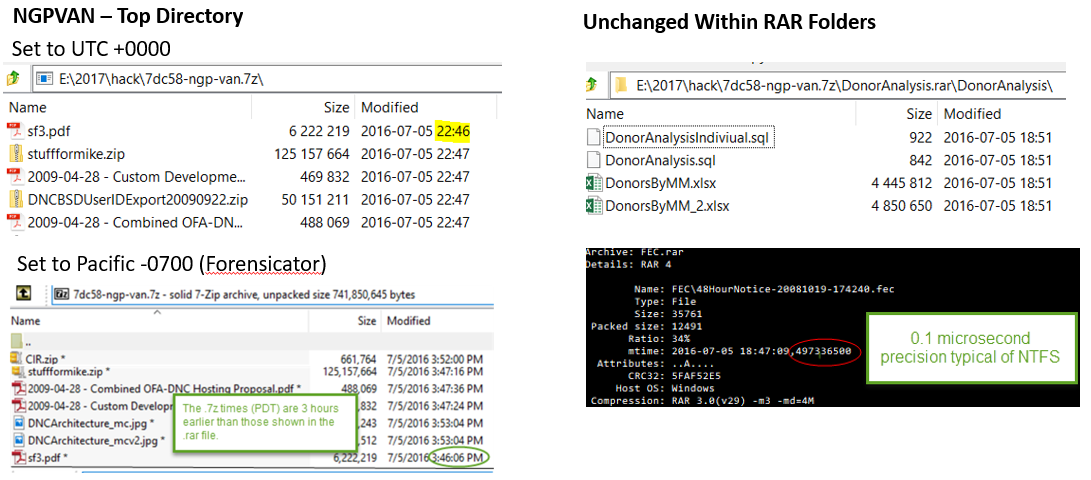
Task: Select the CIR.zip archive icon
Action: click(18, 358)
